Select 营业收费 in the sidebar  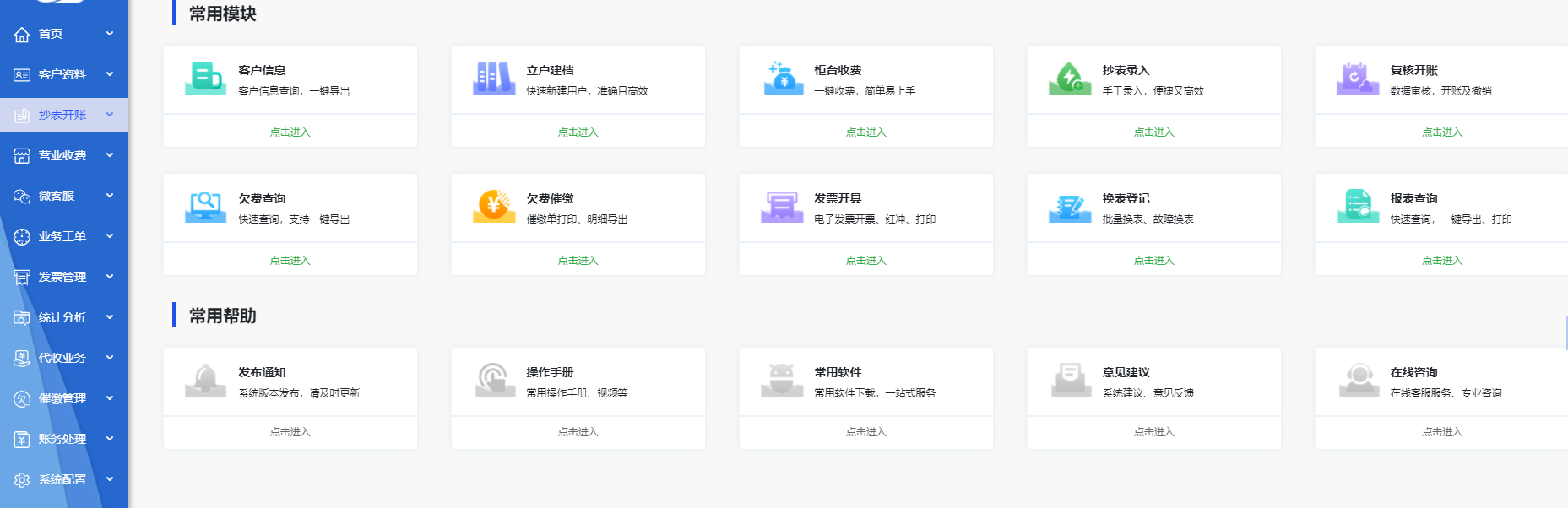coord(64,155)
